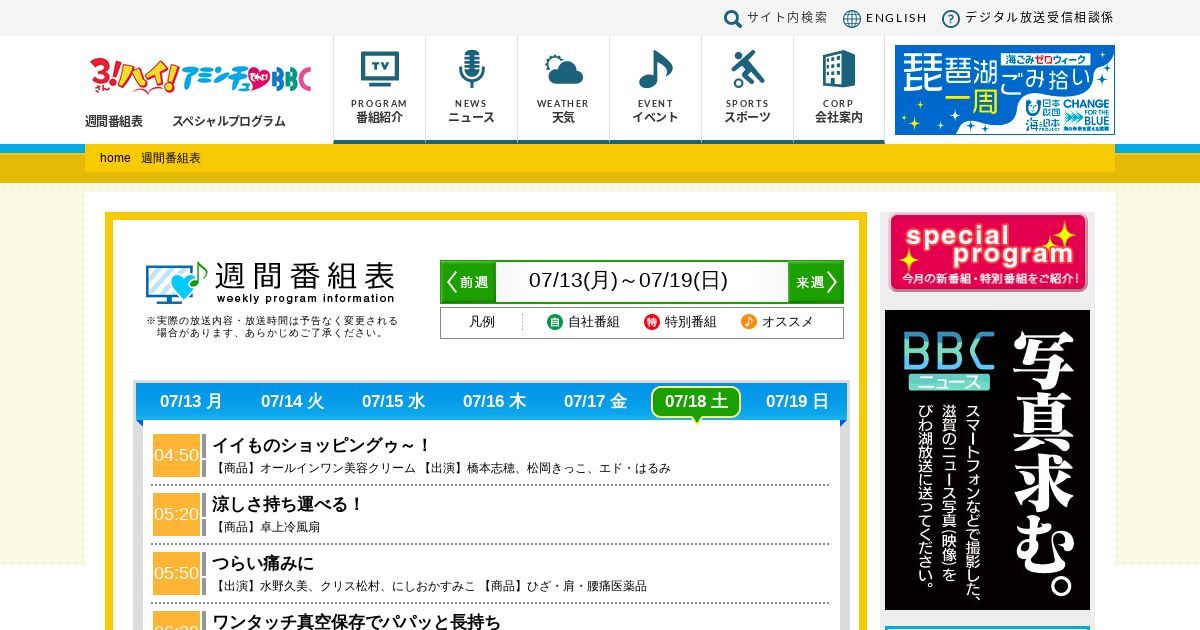This screenshot has height=630, width=1200.
Task: Select the 07/13 月 tab
Action: [191, 402]
